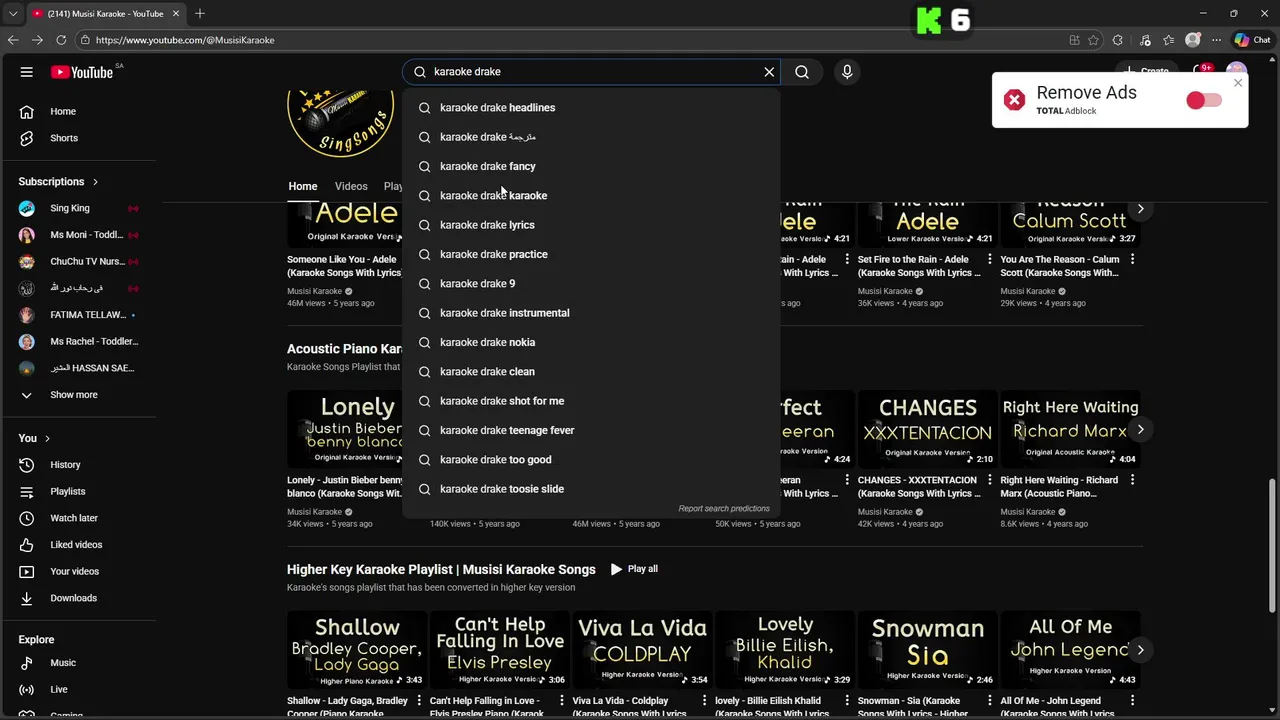Open the browser profile avatar

[x=1193, y=40]
